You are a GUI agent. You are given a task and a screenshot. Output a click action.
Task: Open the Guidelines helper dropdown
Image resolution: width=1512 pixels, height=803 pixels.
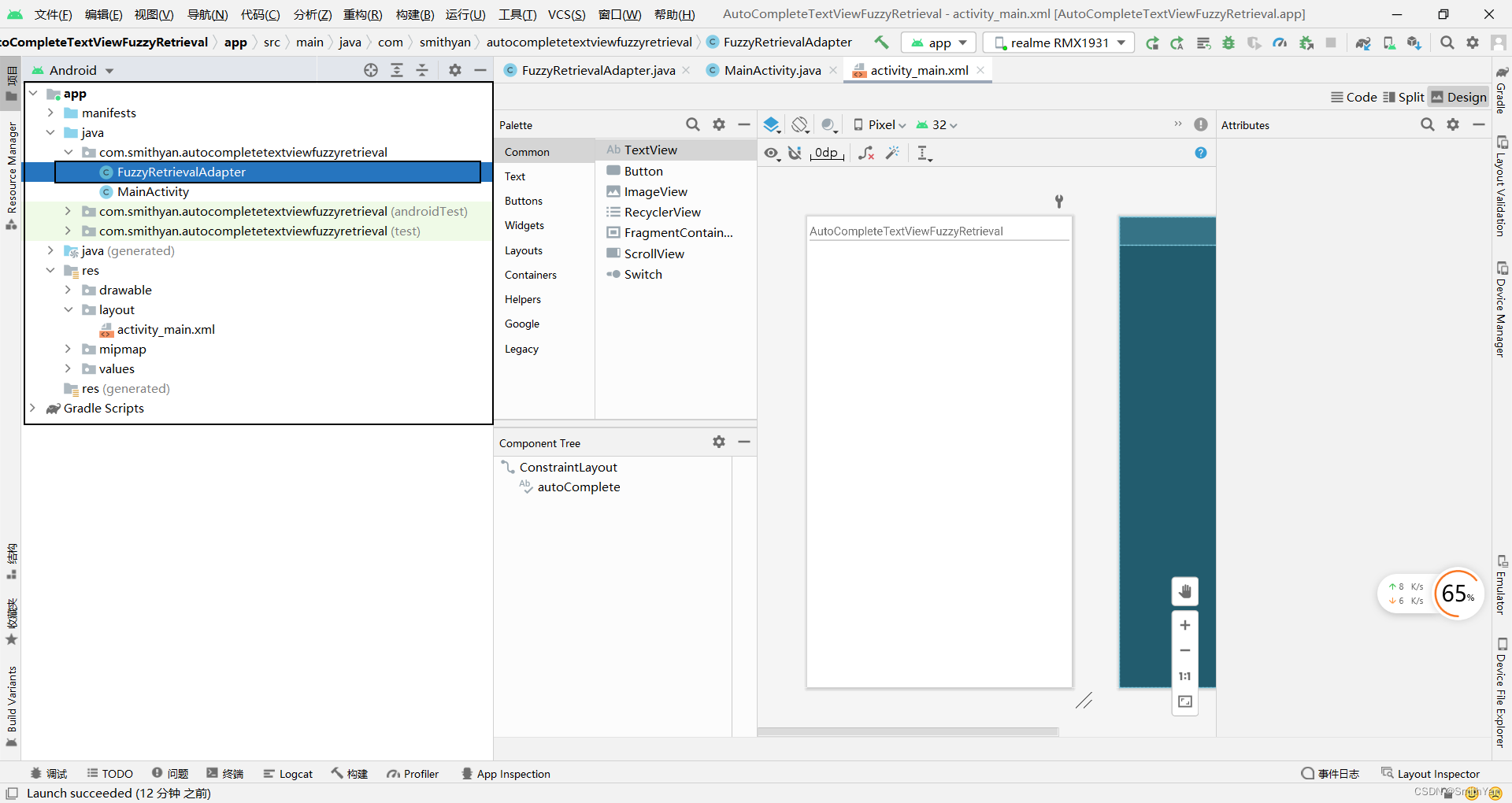[925, 153]
